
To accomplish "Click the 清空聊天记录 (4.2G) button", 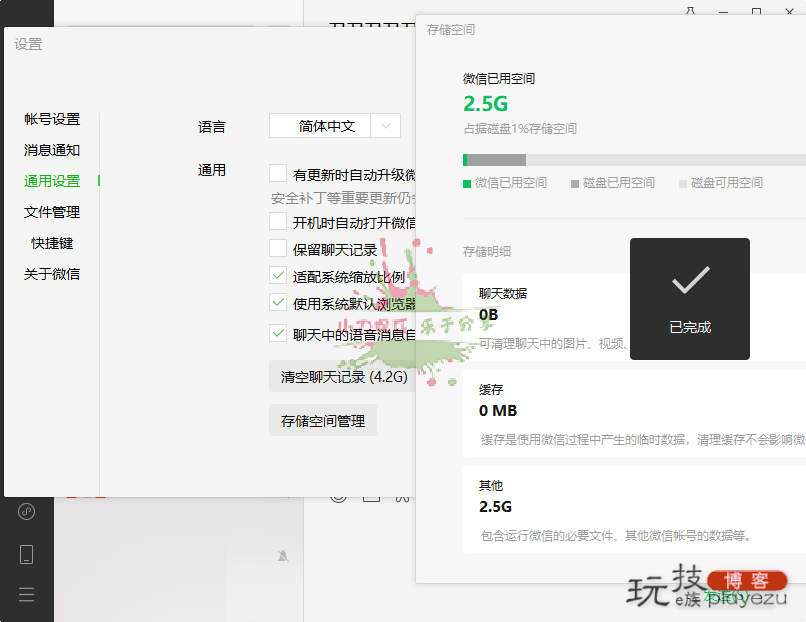I will click(x=343, y=376).
